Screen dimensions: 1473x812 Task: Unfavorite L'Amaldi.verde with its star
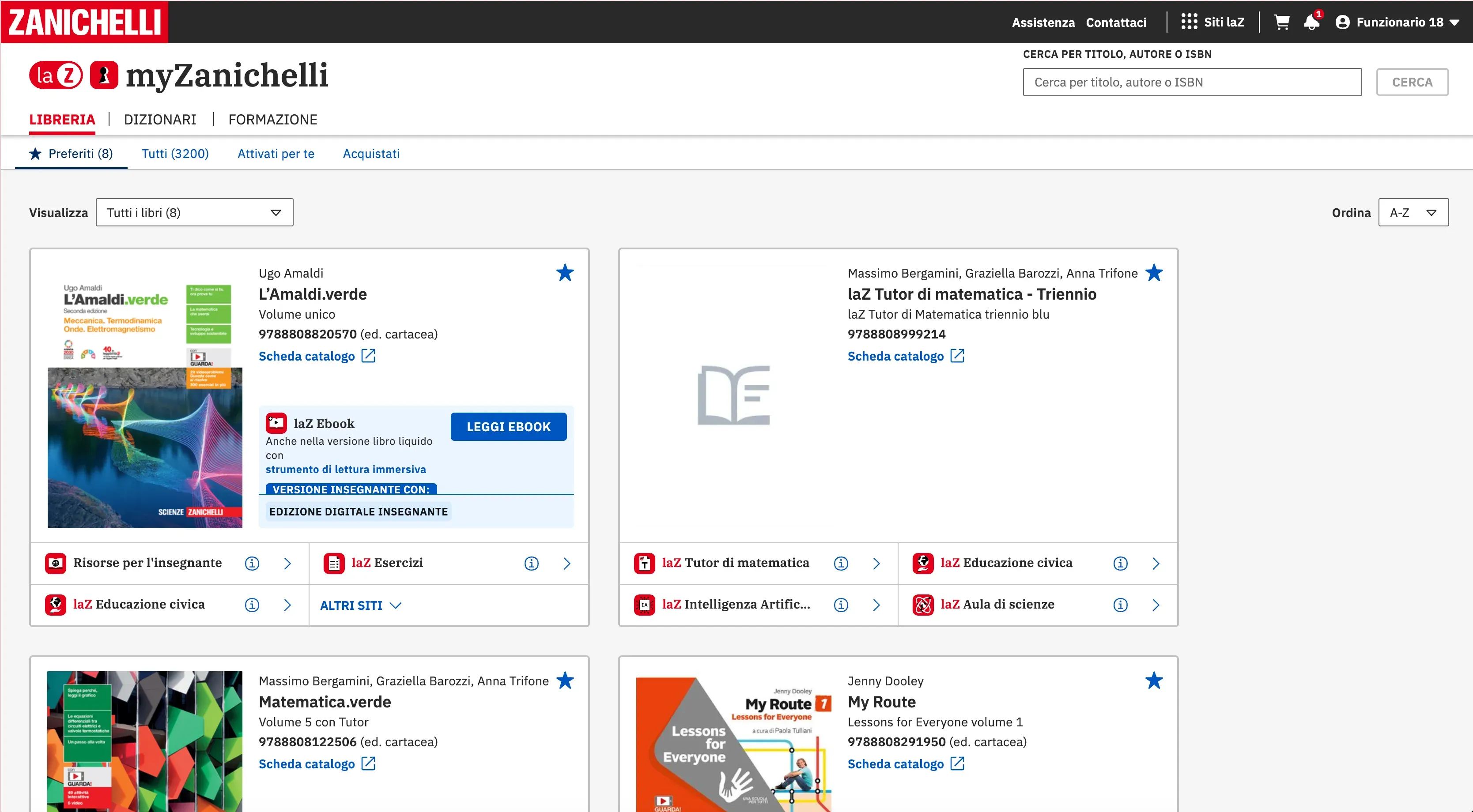pos(565,273)
